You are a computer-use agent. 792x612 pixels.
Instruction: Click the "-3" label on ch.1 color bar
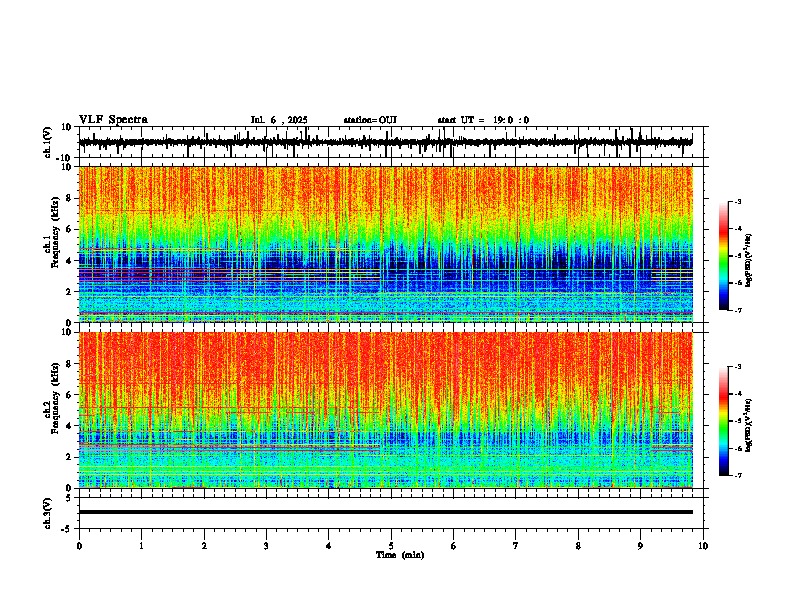tap(737, 201)
